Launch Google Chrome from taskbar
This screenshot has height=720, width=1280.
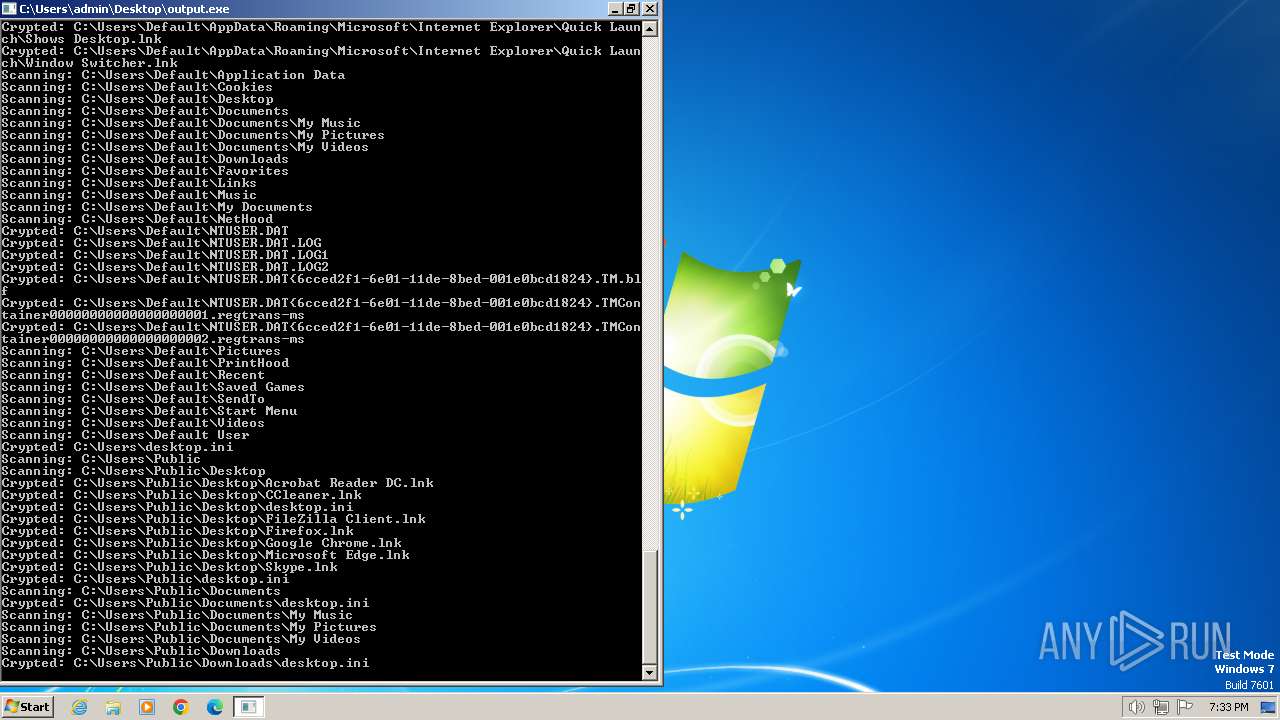point(181,707)
